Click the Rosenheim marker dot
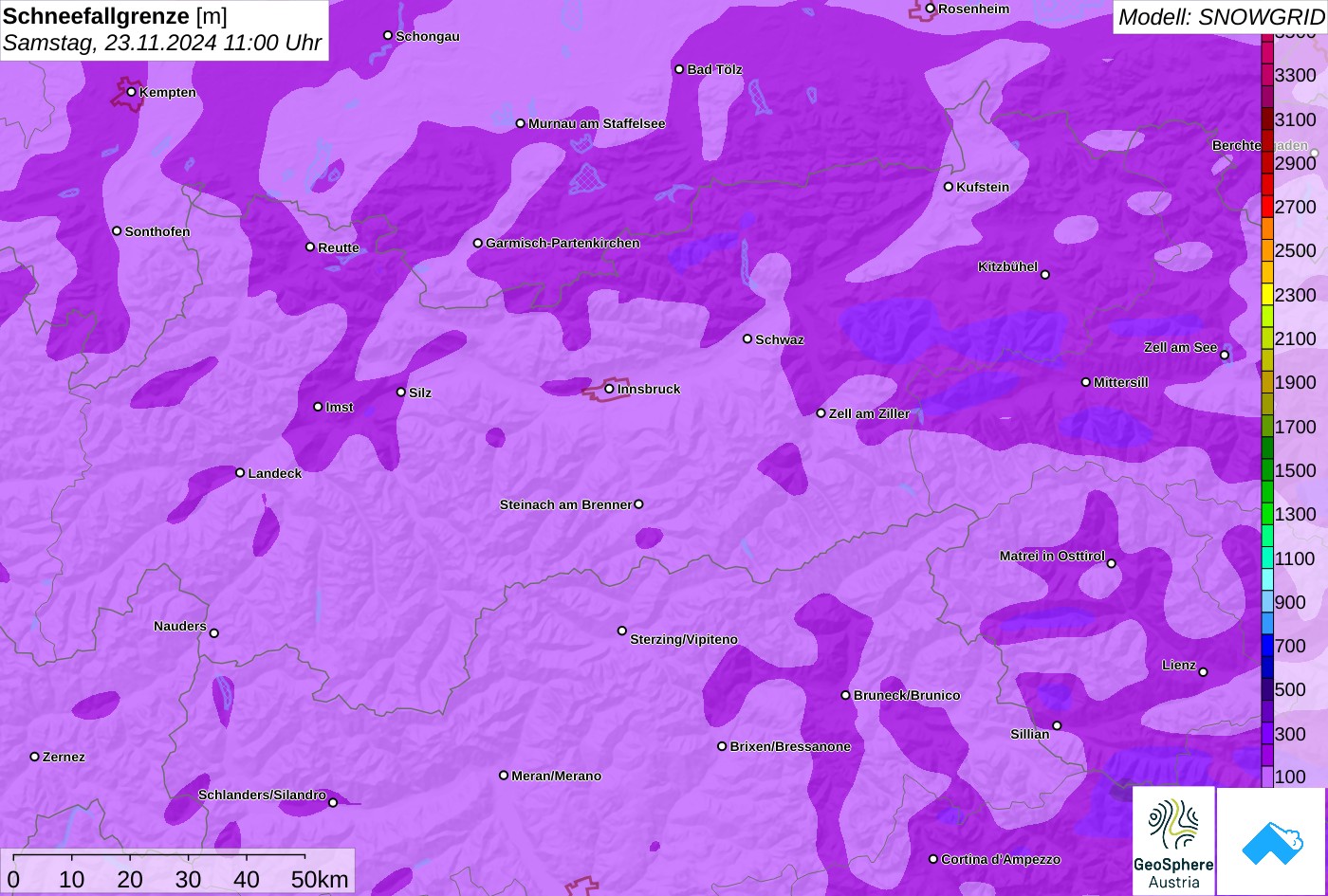Image resolution: width=1328 pixels, height=896 pixels. tap(931, 9)
